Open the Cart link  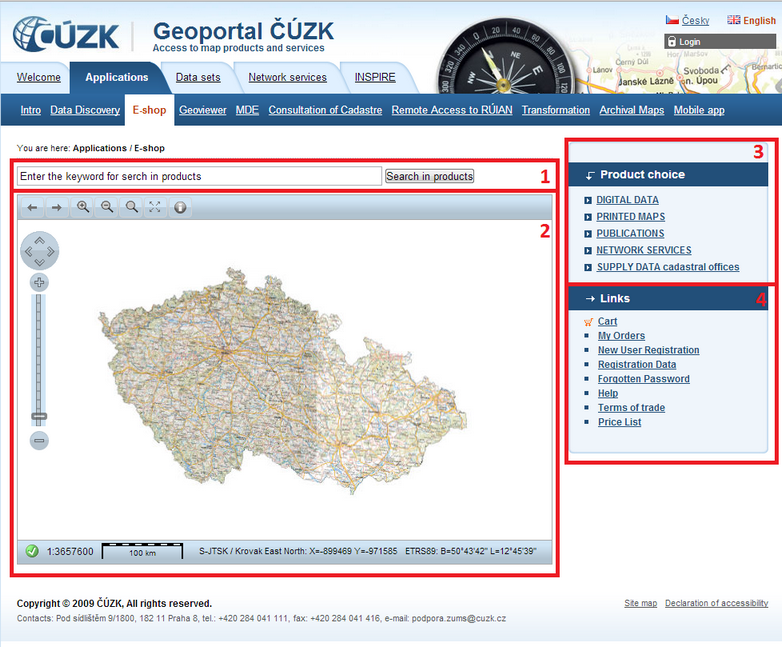click(607, 321)
